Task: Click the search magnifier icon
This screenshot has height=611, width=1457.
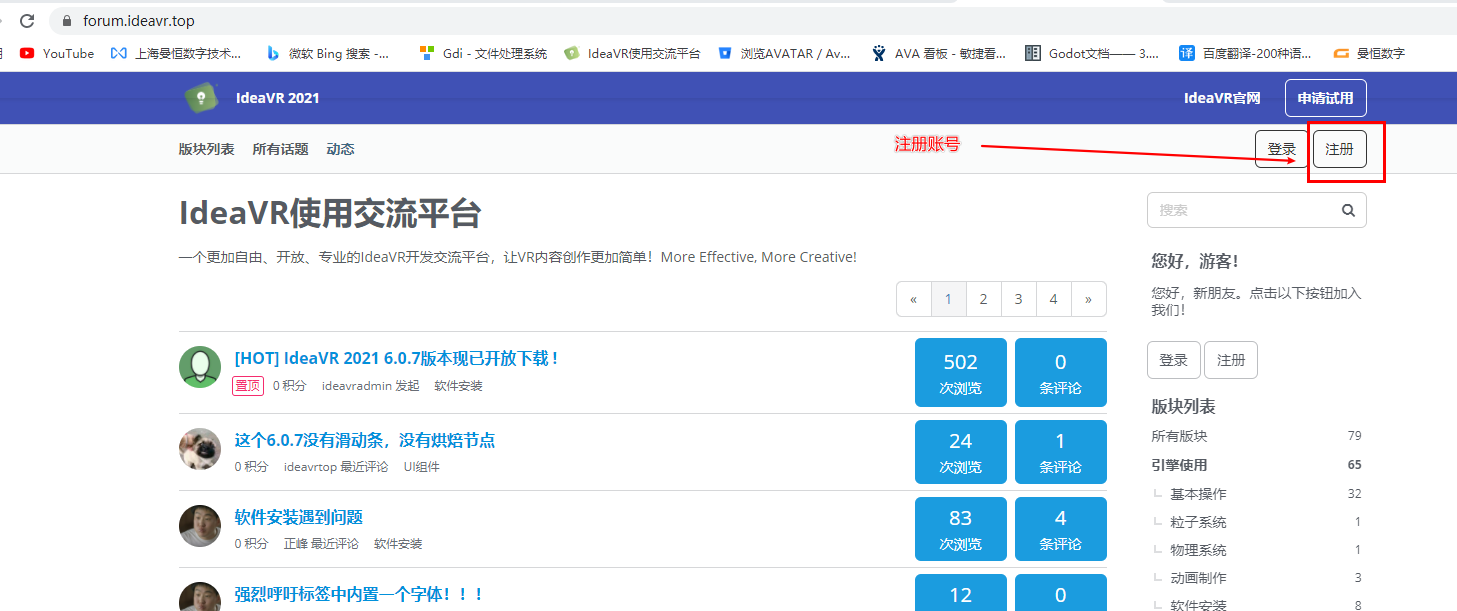Action: click(1348, 210)
